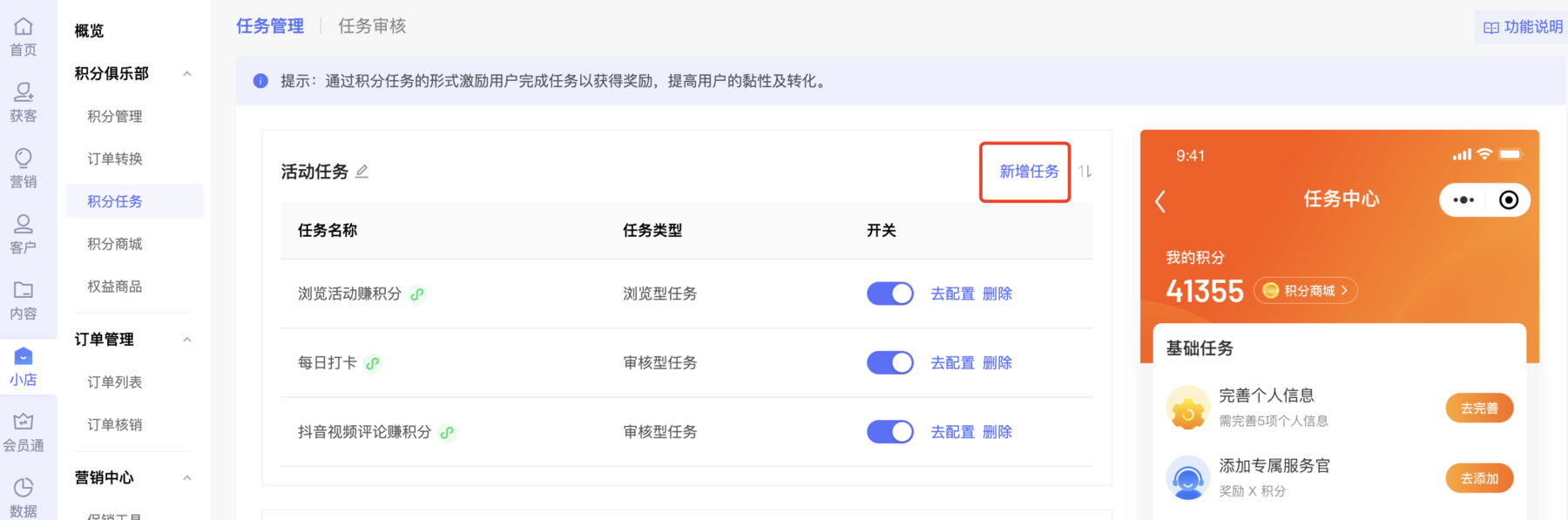Toggle switch for 每日打卡

[889, 362]
